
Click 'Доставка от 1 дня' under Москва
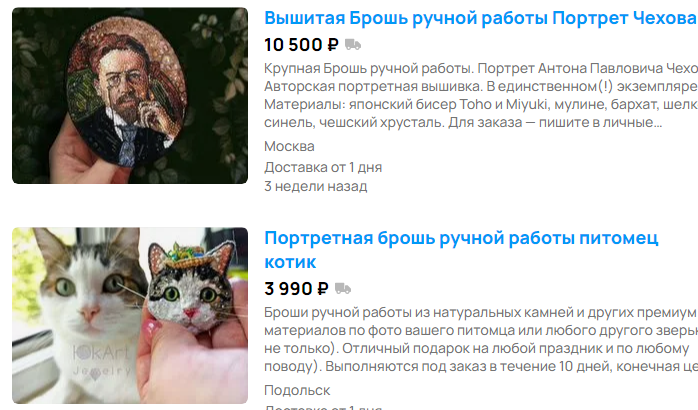click(323, 167)
